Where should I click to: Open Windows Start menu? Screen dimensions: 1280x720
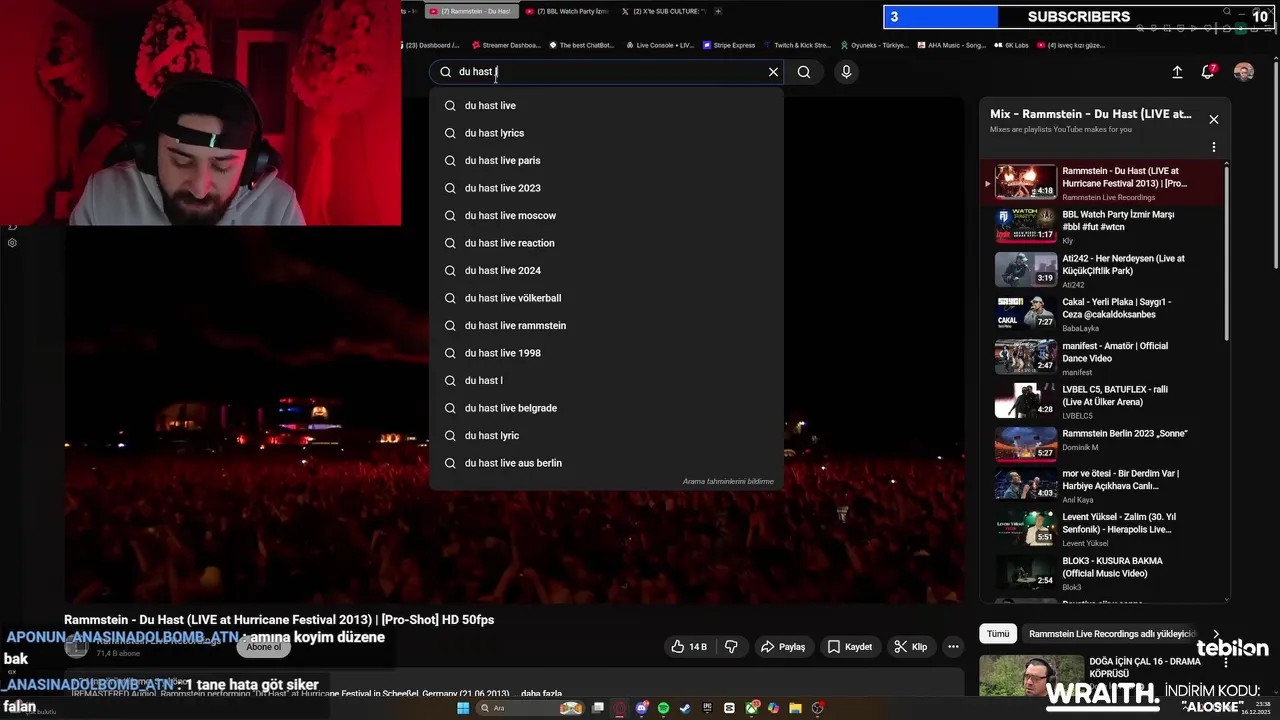pyautogui.click(x=463, y=708)
